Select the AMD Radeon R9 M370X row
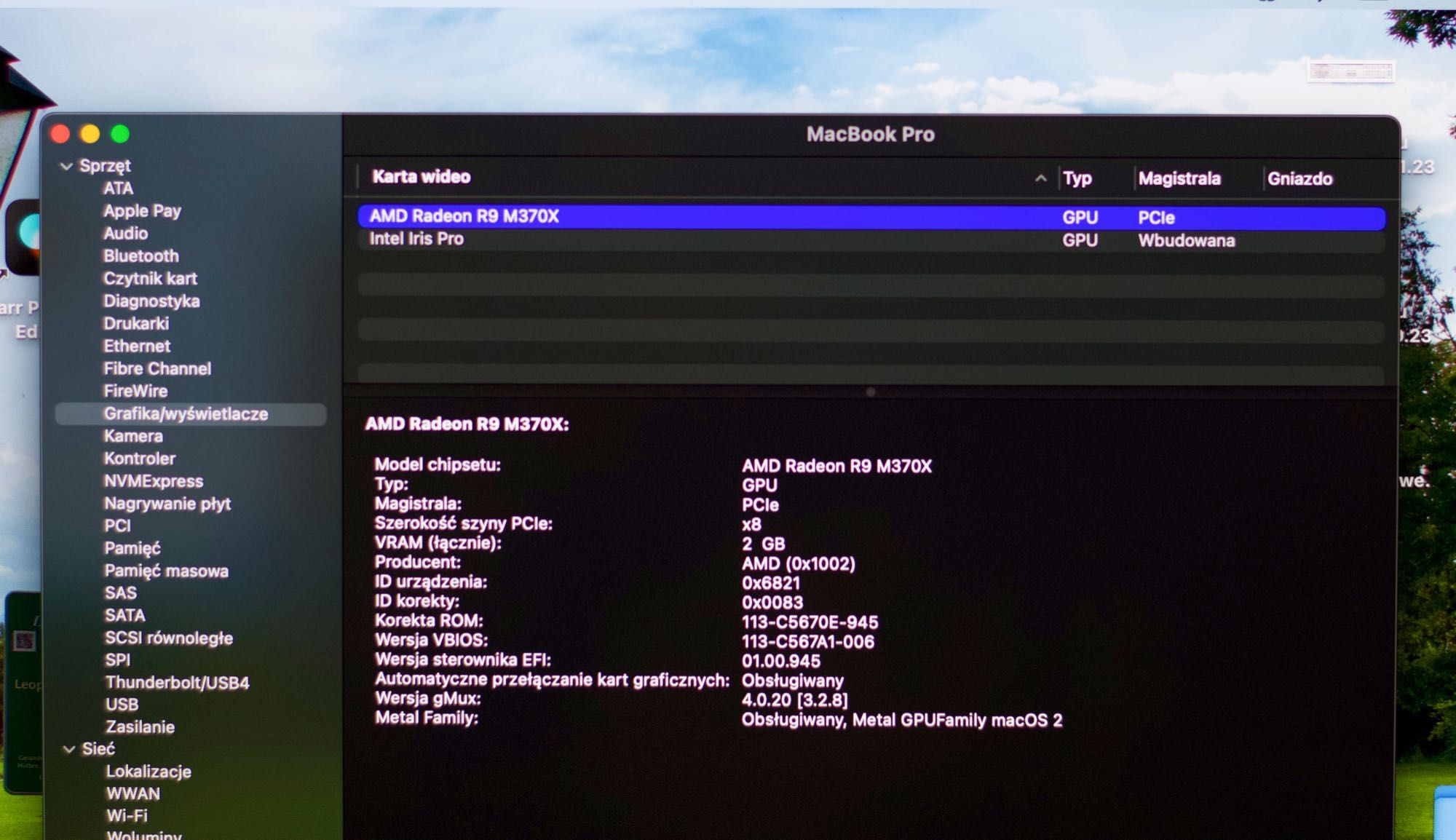This screenshot has height=840, width=1456. click(x=871, y=217)
